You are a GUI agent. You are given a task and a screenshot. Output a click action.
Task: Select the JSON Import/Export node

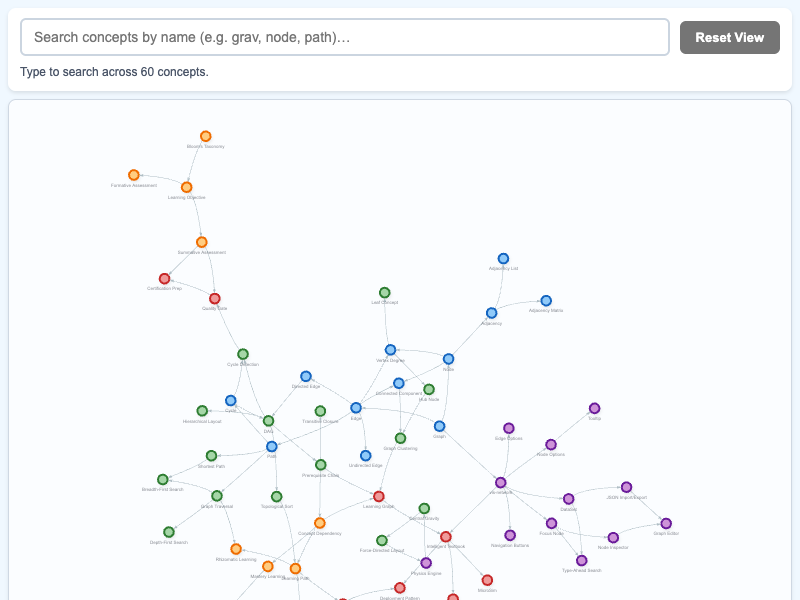tap(627, 487)
